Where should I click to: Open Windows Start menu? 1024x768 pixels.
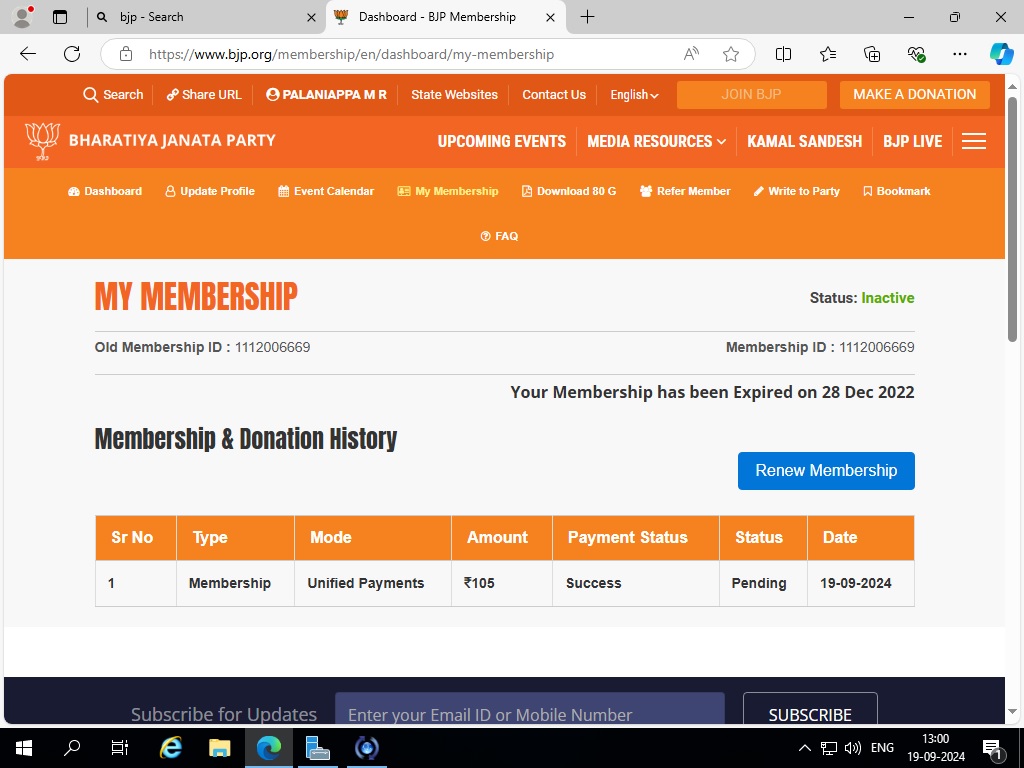(24, 748)
